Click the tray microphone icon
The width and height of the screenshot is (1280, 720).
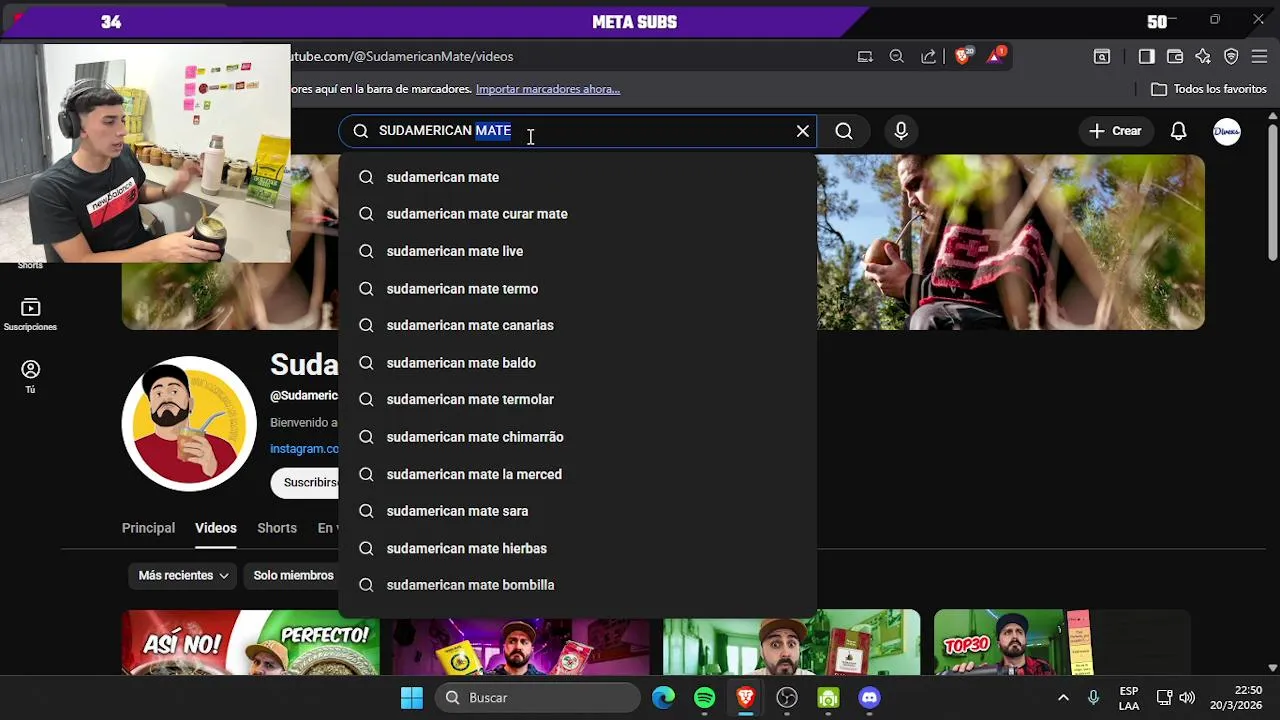1093,698
